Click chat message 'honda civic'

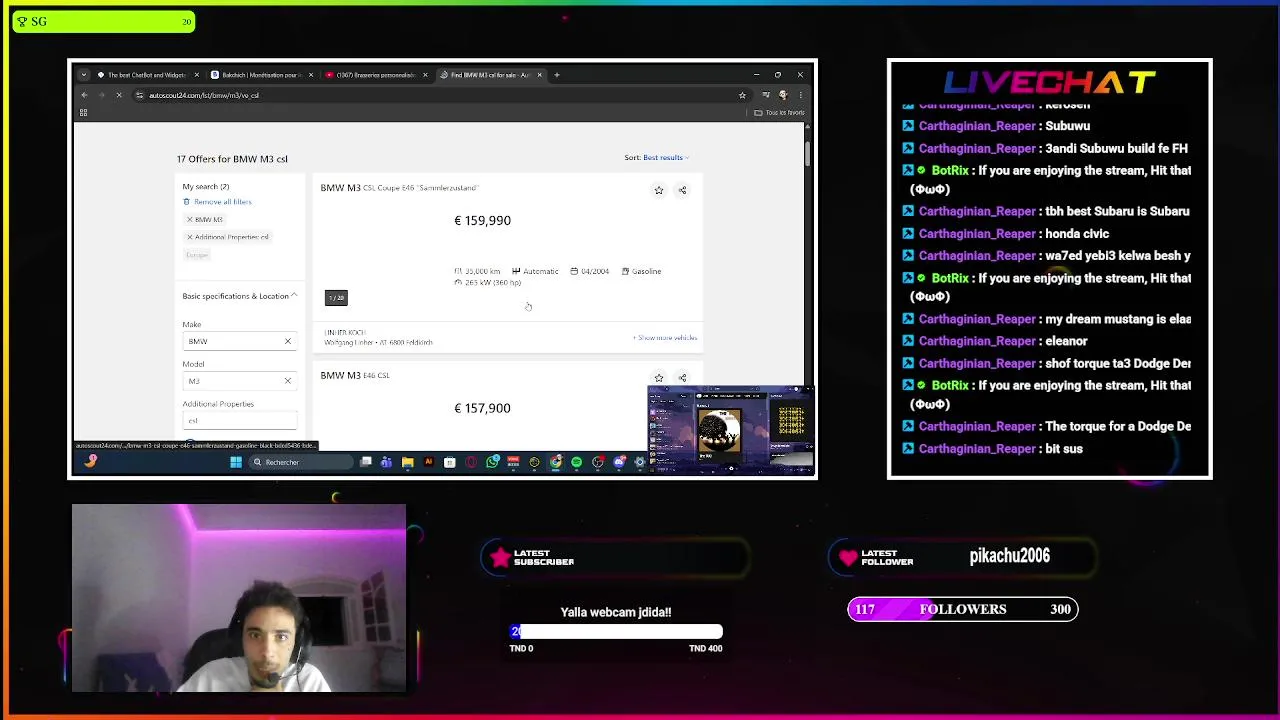coord(1076,234)
